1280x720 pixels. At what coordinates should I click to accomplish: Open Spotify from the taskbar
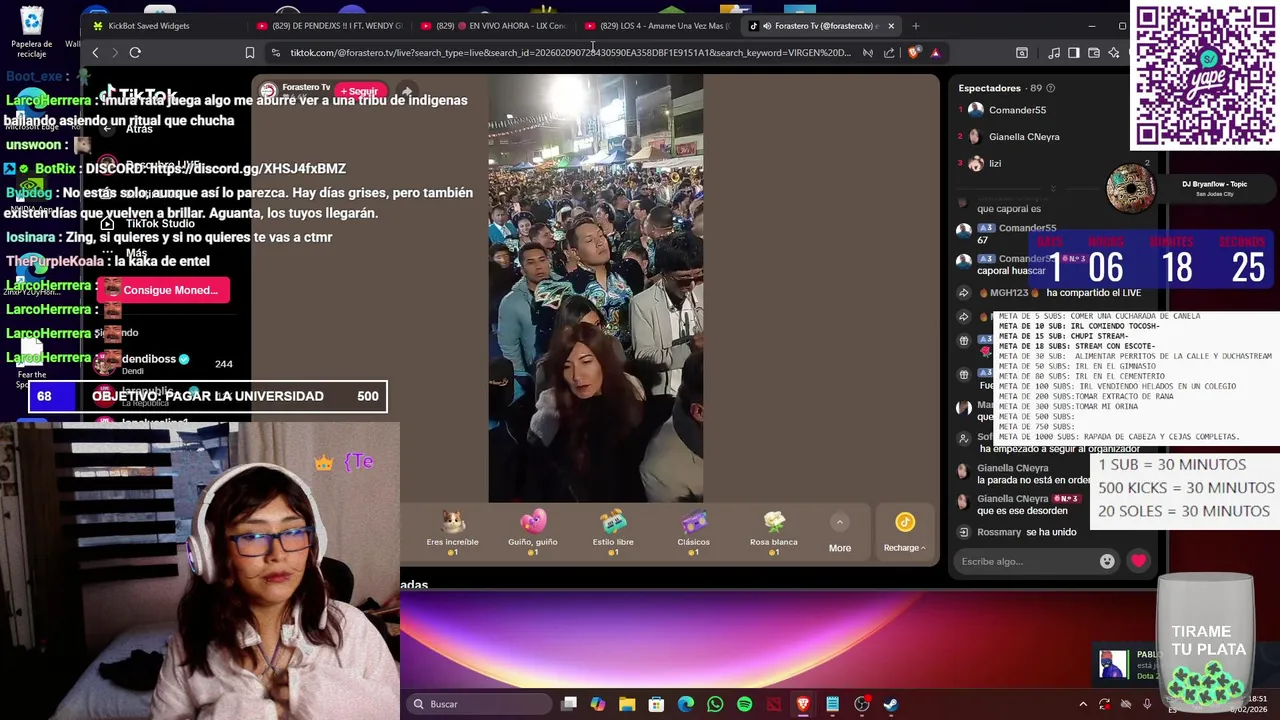pos(744,704)
